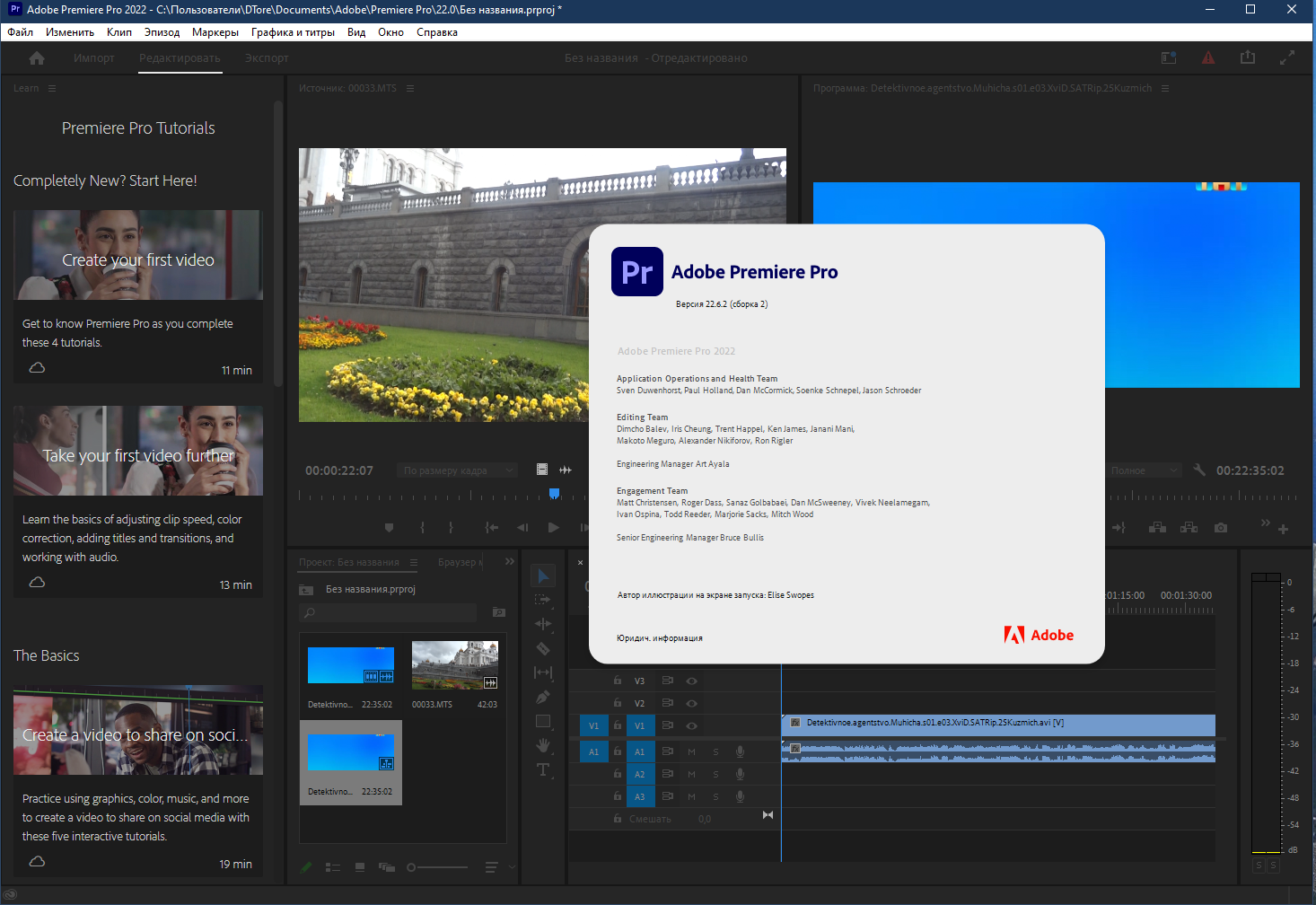Click Go to In point button

tap(491, 528)
